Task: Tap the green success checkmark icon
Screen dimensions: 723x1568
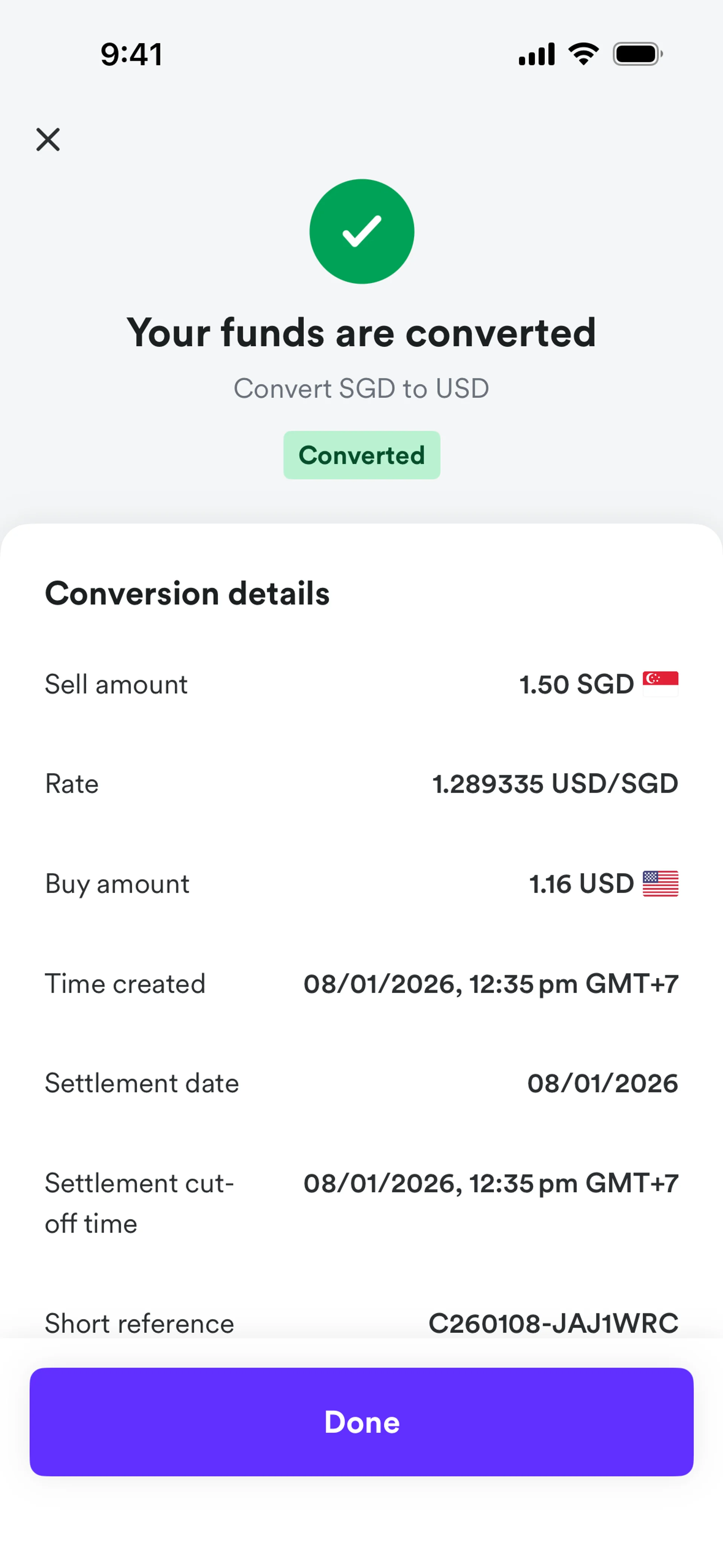Action: (361, 231)
